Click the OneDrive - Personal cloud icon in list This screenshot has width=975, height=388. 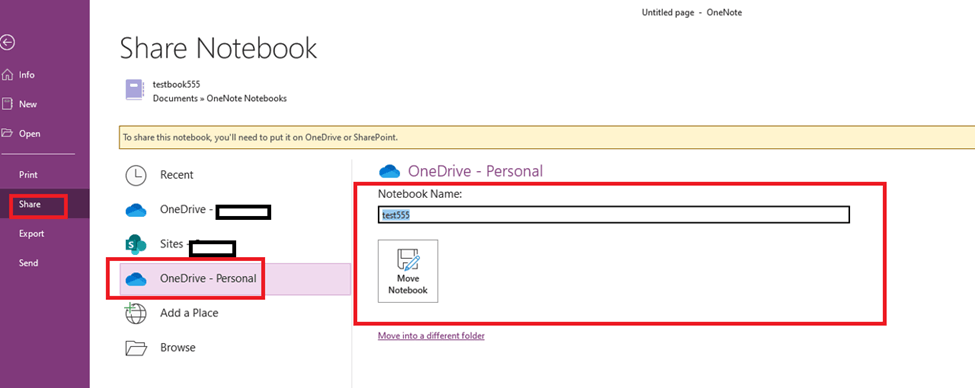point(136,280)
